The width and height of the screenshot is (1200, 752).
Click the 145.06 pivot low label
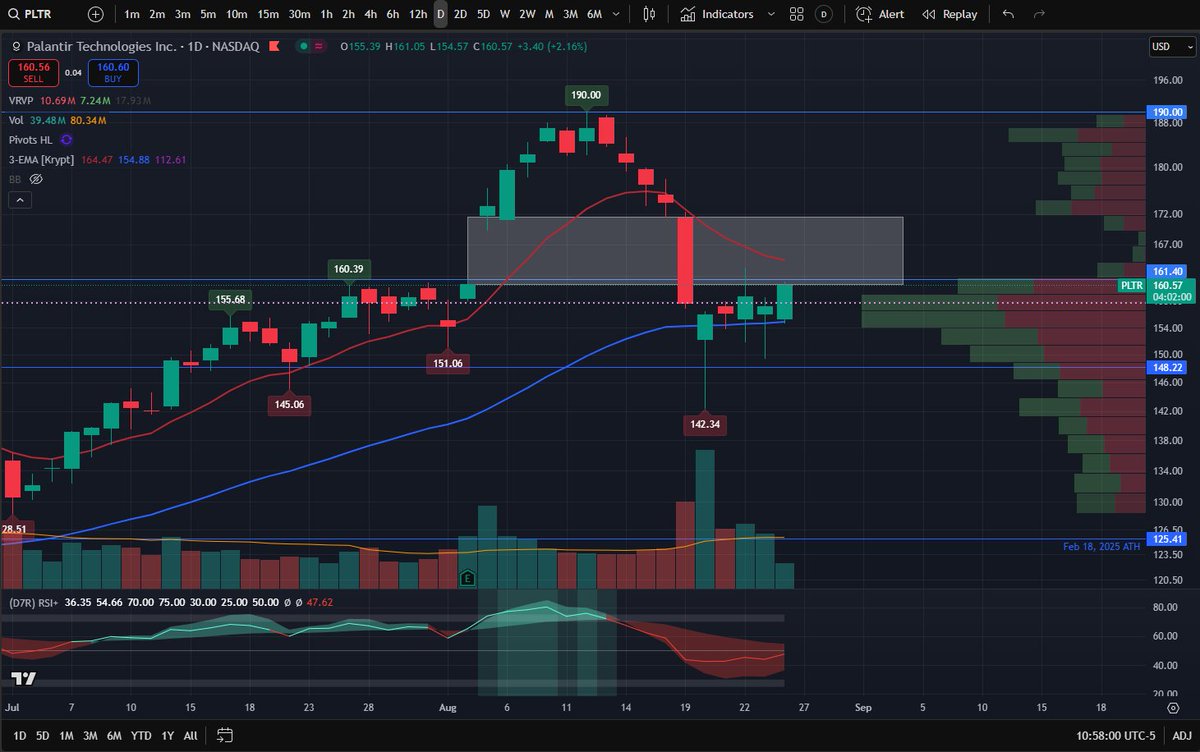click(288, 404)
